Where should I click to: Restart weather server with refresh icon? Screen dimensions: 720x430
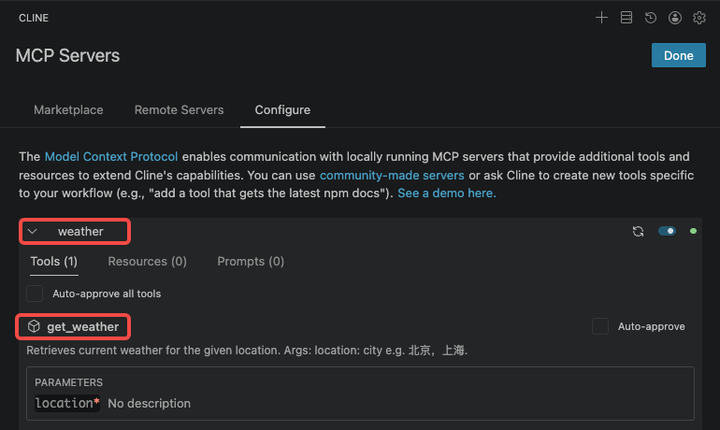coord(638,231)
